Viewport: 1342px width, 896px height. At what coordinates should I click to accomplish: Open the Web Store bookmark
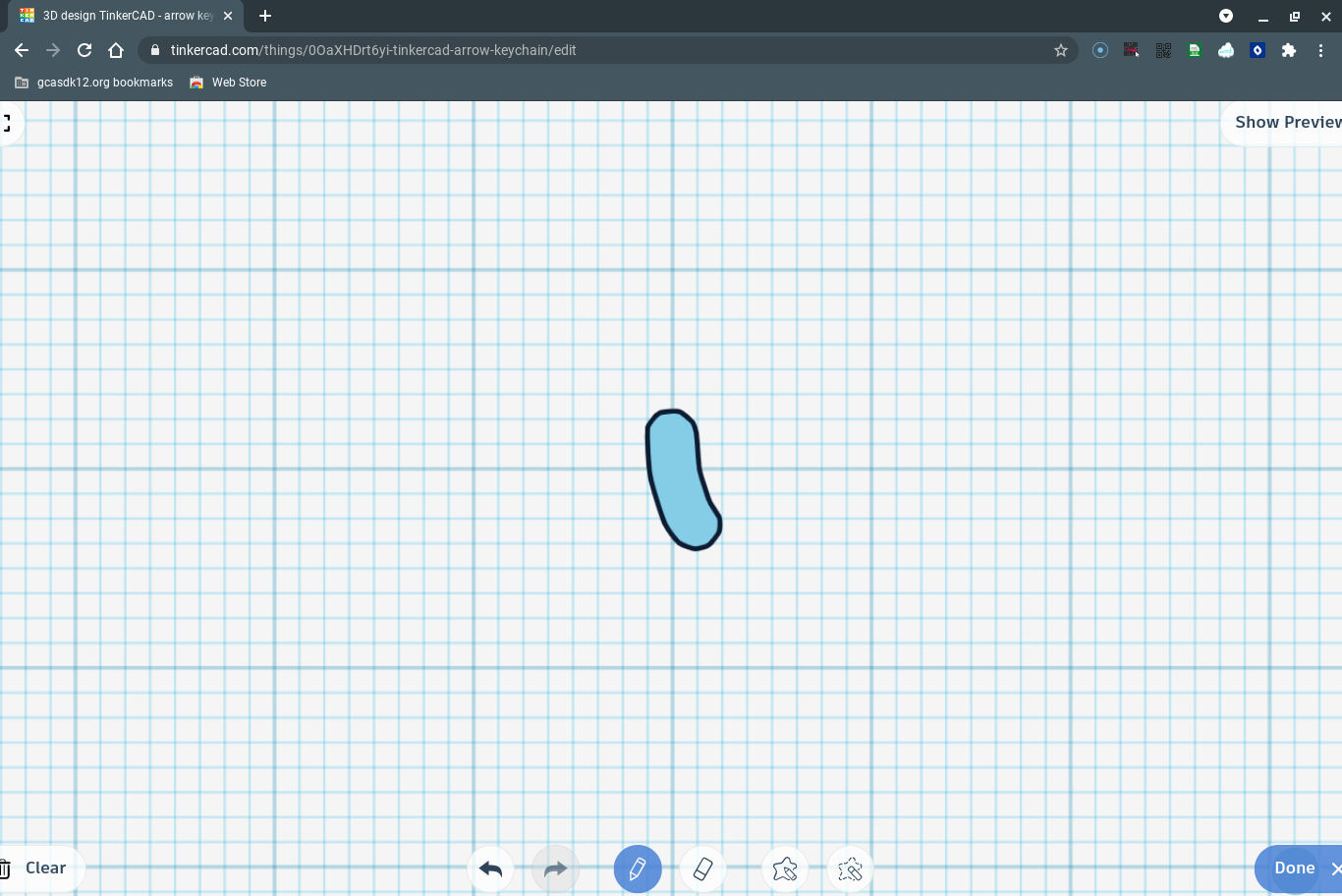point(228,83)
